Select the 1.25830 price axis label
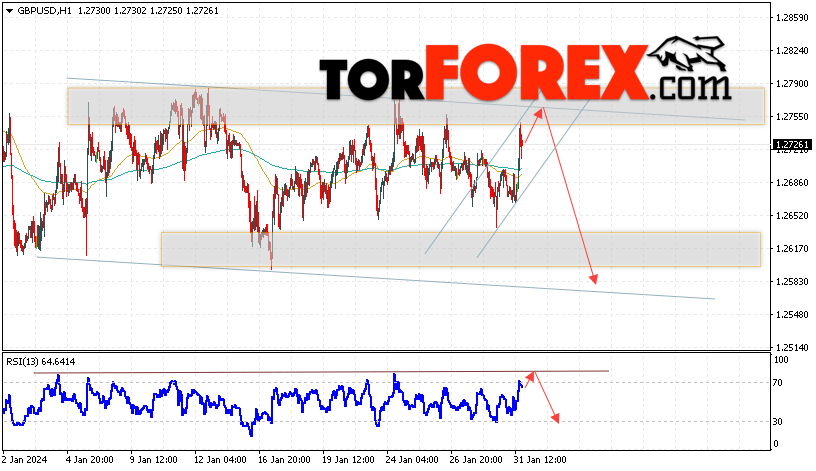This screenshot has width=816, height=471. click(792, 282)
